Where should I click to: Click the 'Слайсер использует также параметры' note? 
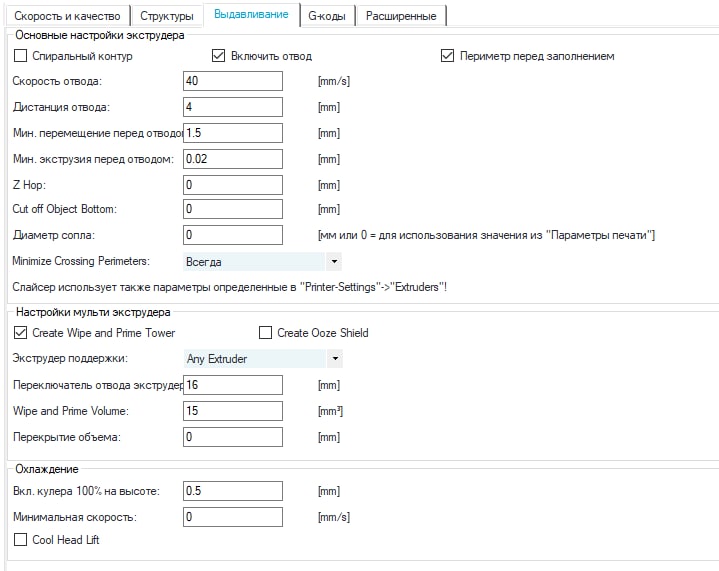230,287
